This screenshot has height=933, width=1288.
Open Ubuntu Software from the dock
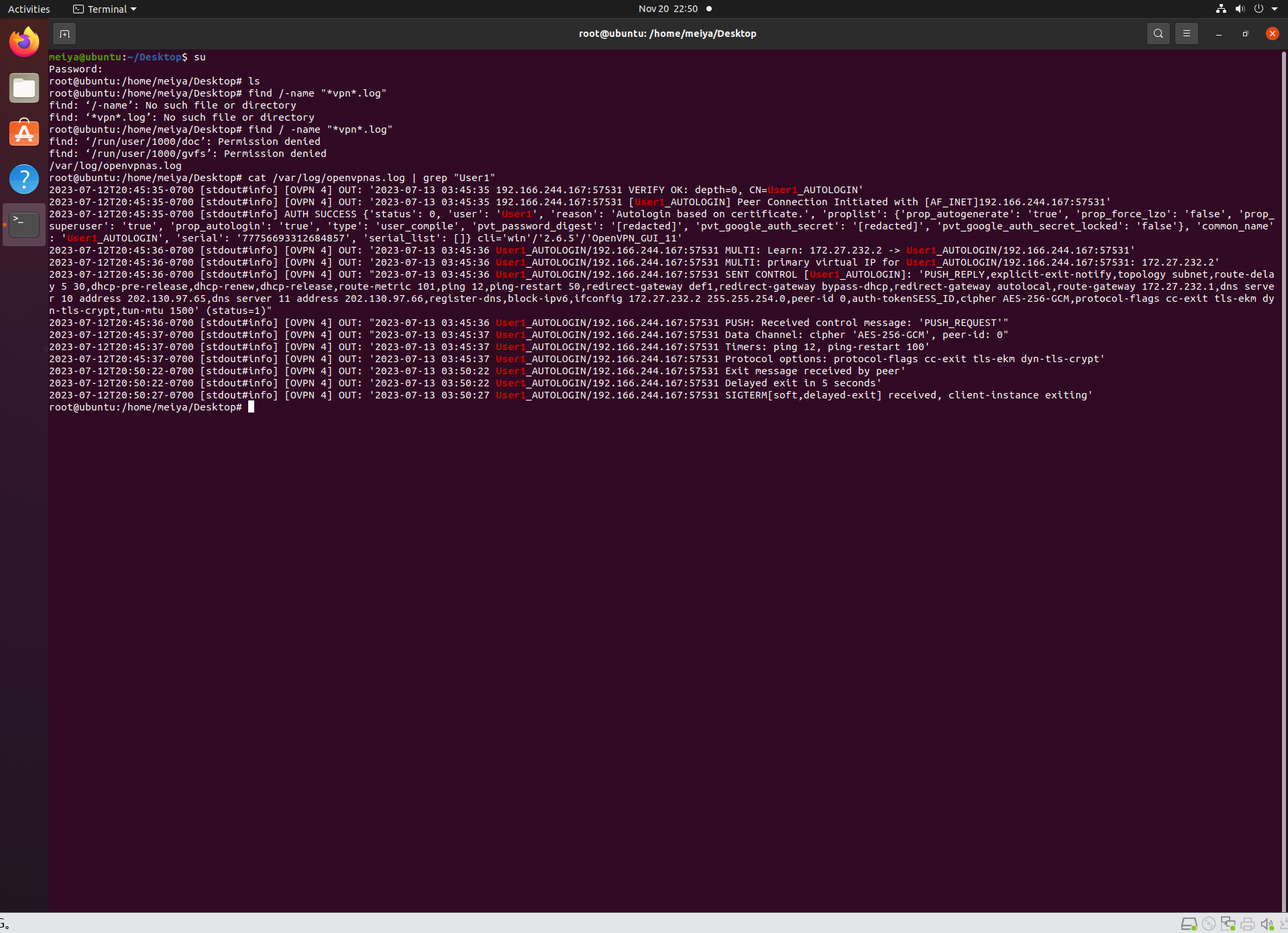tap(24, 133)
